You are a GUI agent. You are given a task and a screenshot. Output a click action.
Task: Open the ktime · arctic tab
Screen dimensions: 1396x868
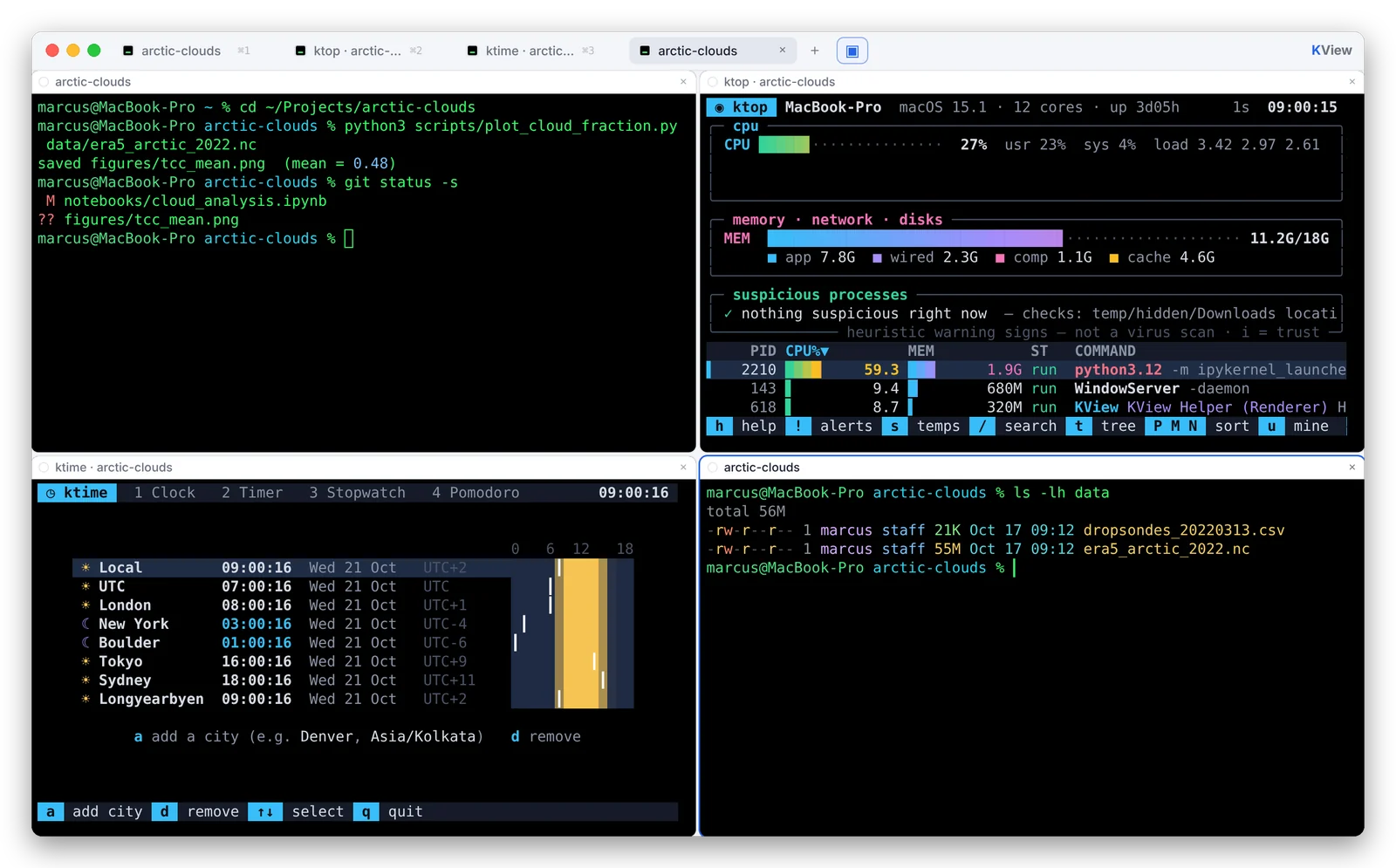click(530, 51)
